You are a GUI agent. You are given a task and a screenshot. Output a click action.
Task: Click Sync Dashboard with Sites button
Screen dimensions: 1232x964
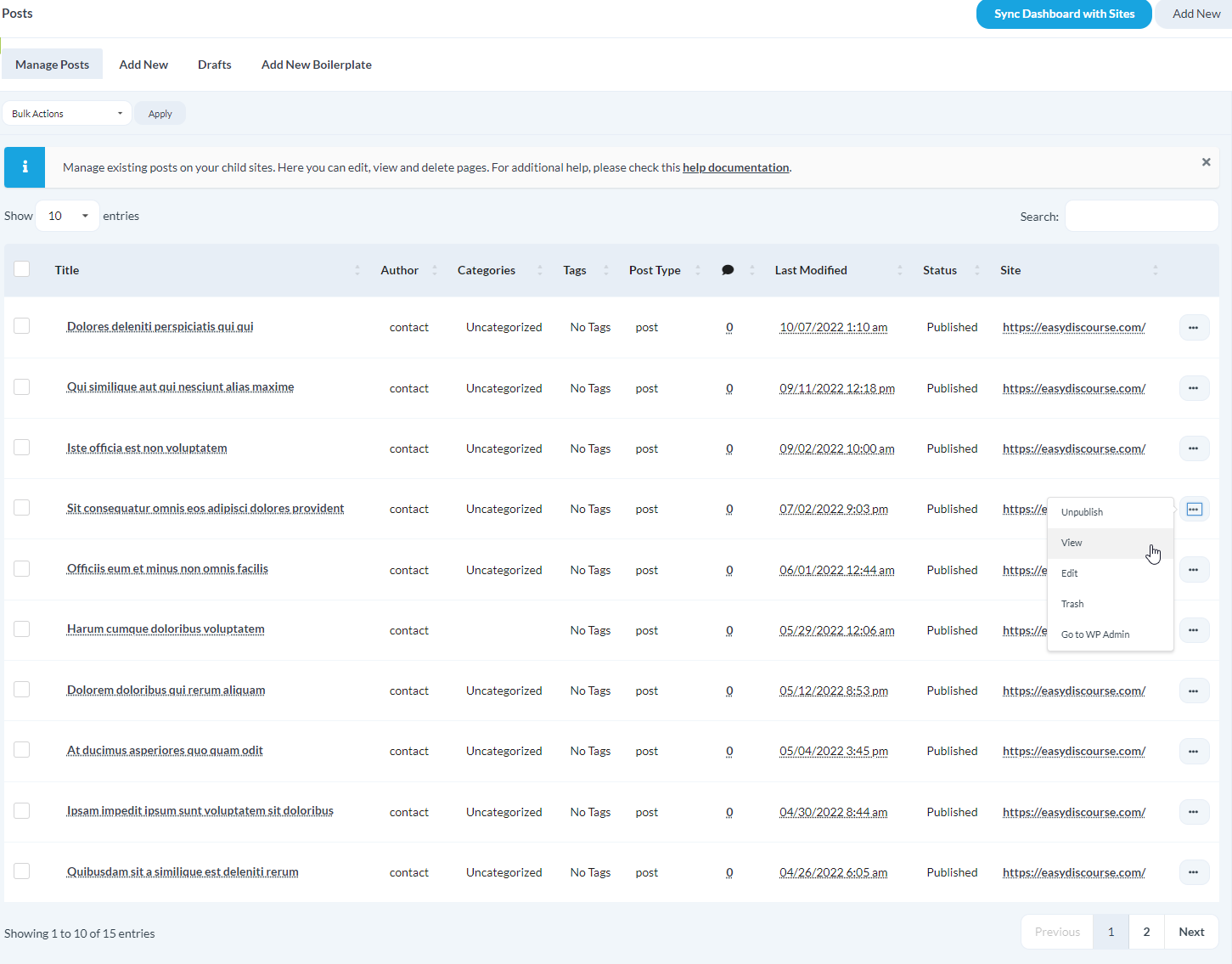1064,14
